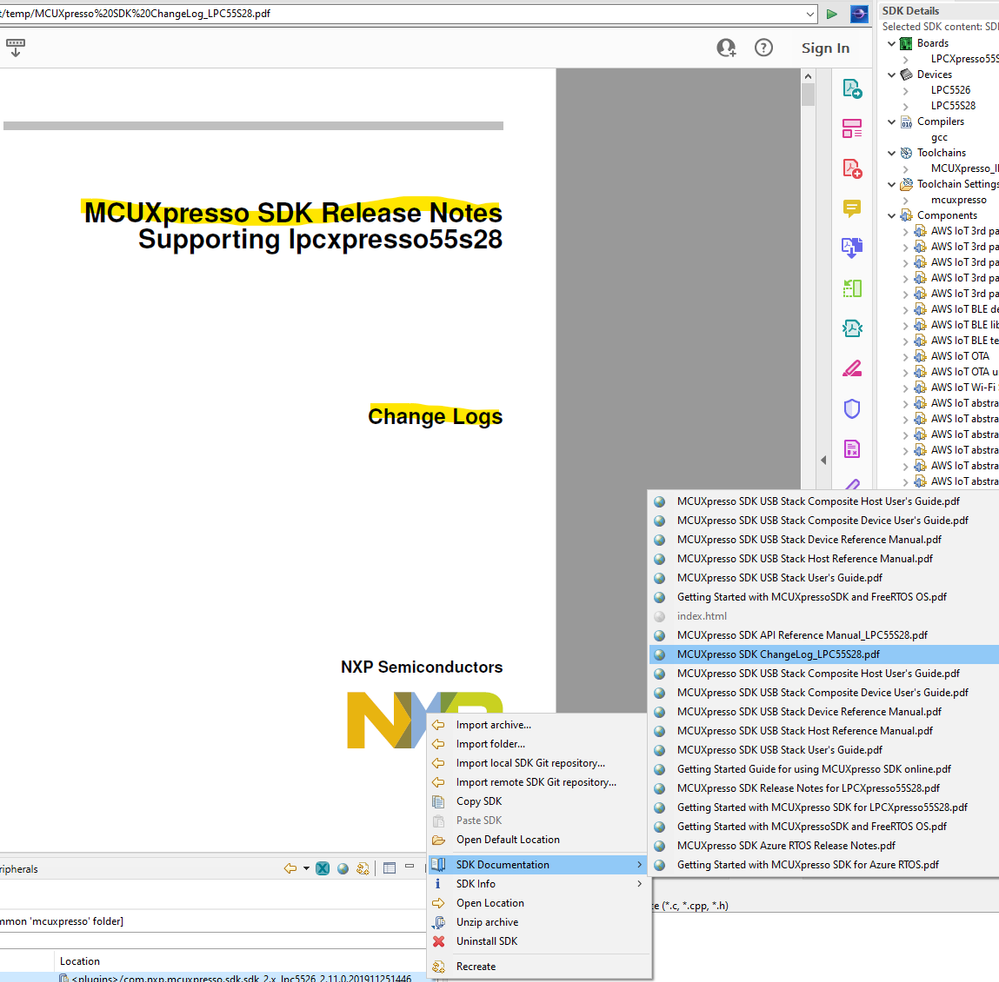Click the globe icon in the SDK toolbar
This screenshot has width=999, height=982.
[343, 868]
